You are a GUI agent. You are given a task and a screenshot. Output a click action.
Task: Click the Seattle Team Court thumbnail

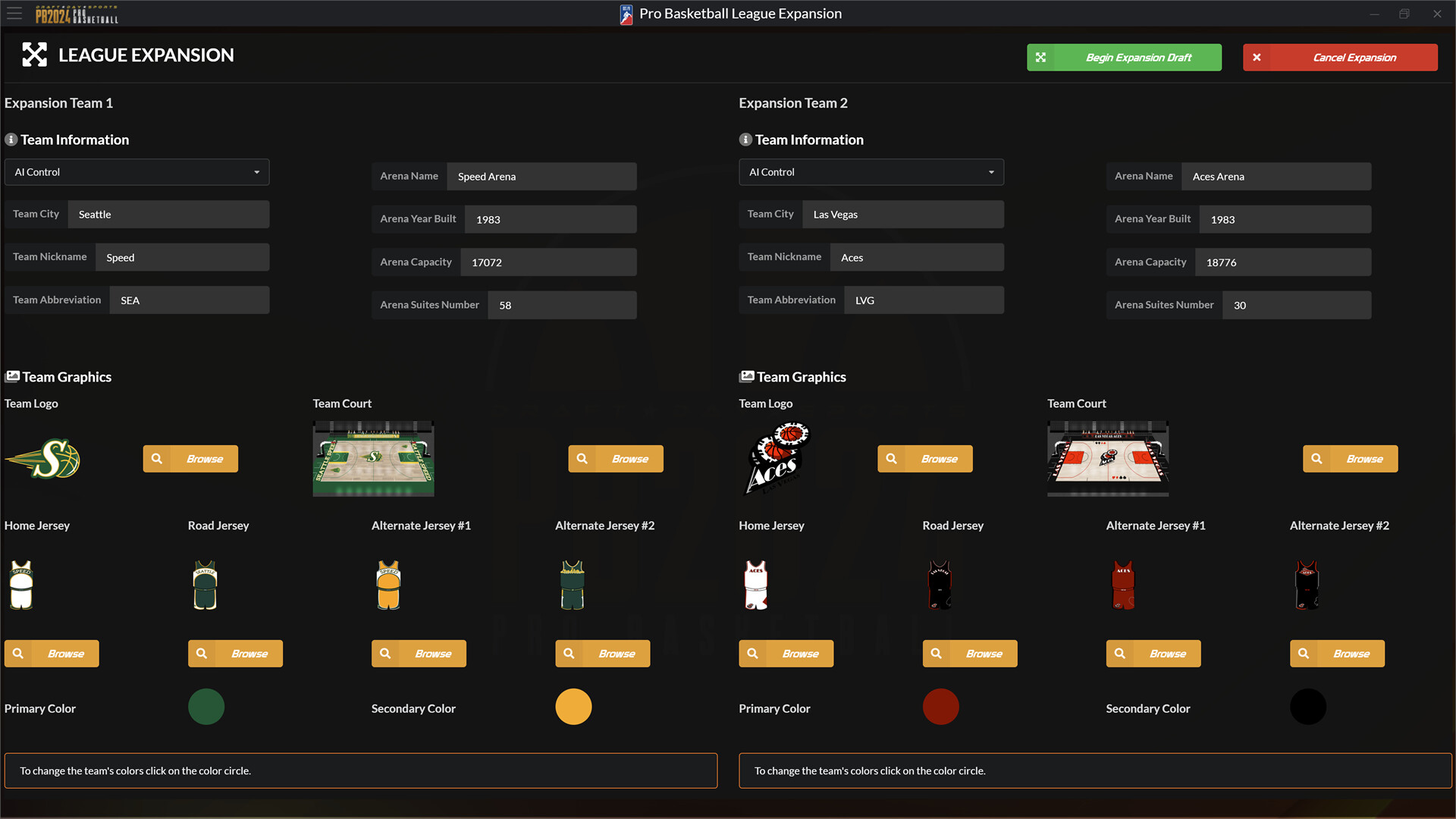click(373, 459)
